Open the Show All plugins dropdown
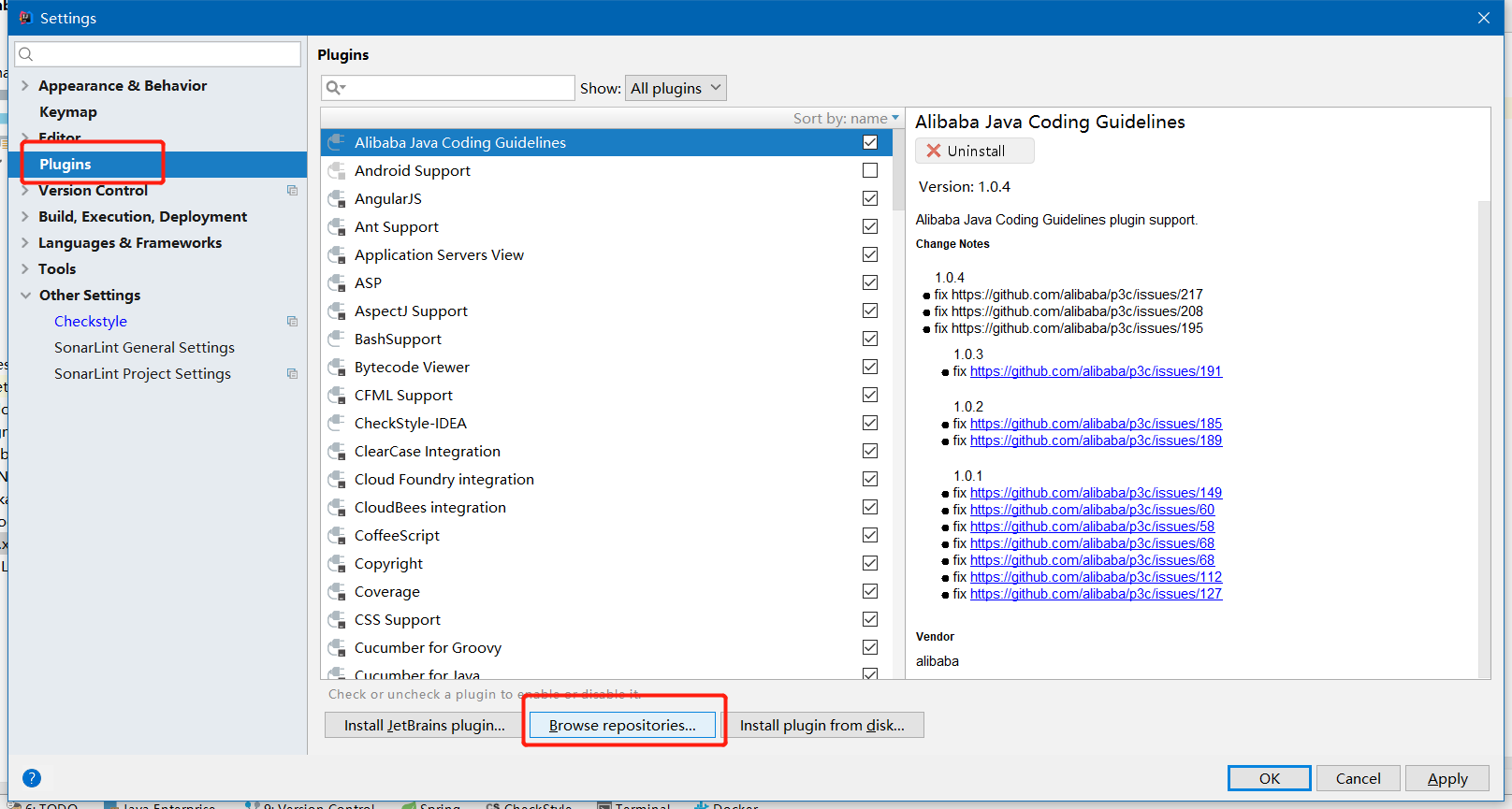Screen dimensions: 1512x809 click(x=676, y=88)
